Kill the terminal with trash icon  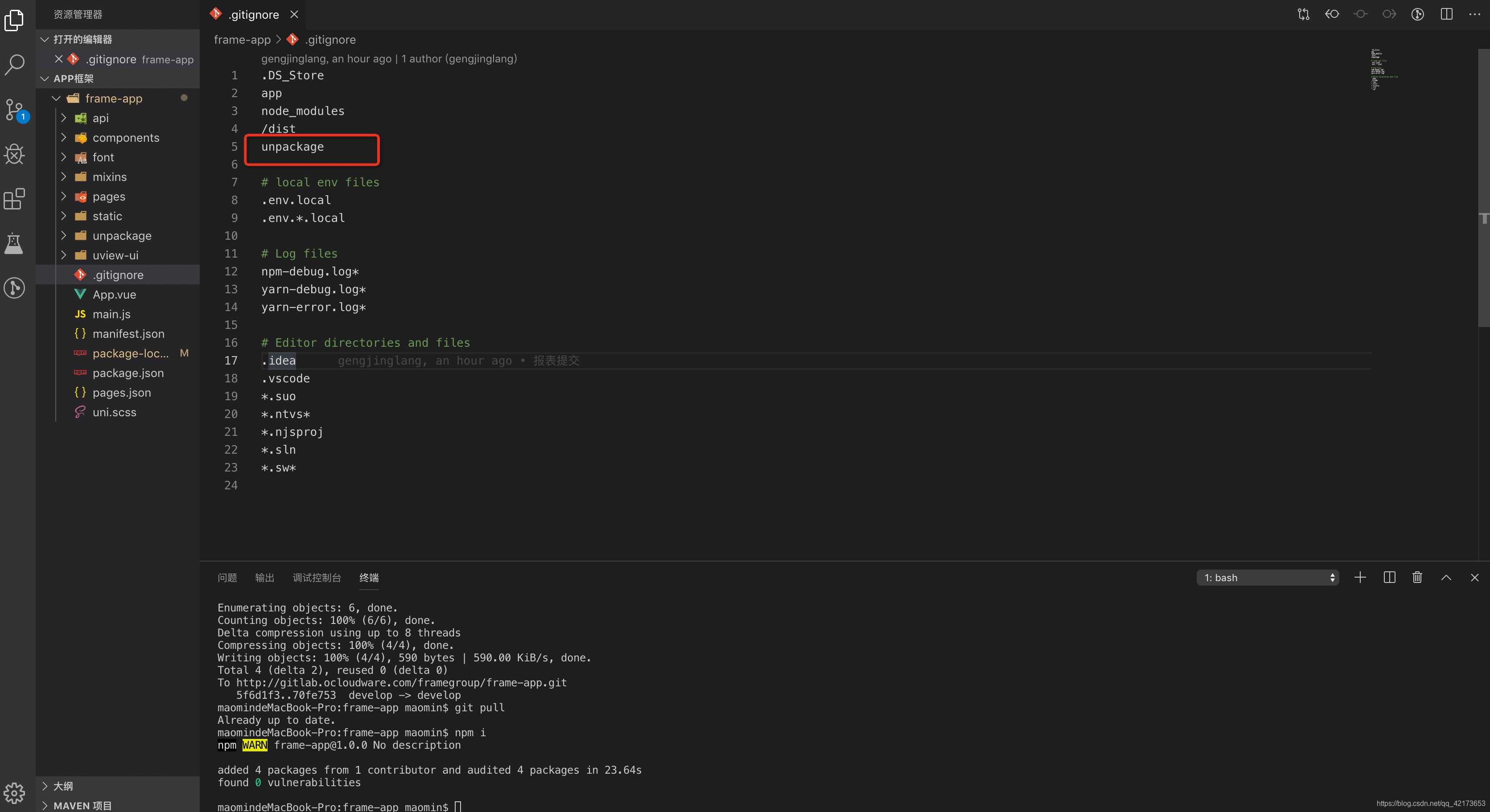tap(1417, 577)
